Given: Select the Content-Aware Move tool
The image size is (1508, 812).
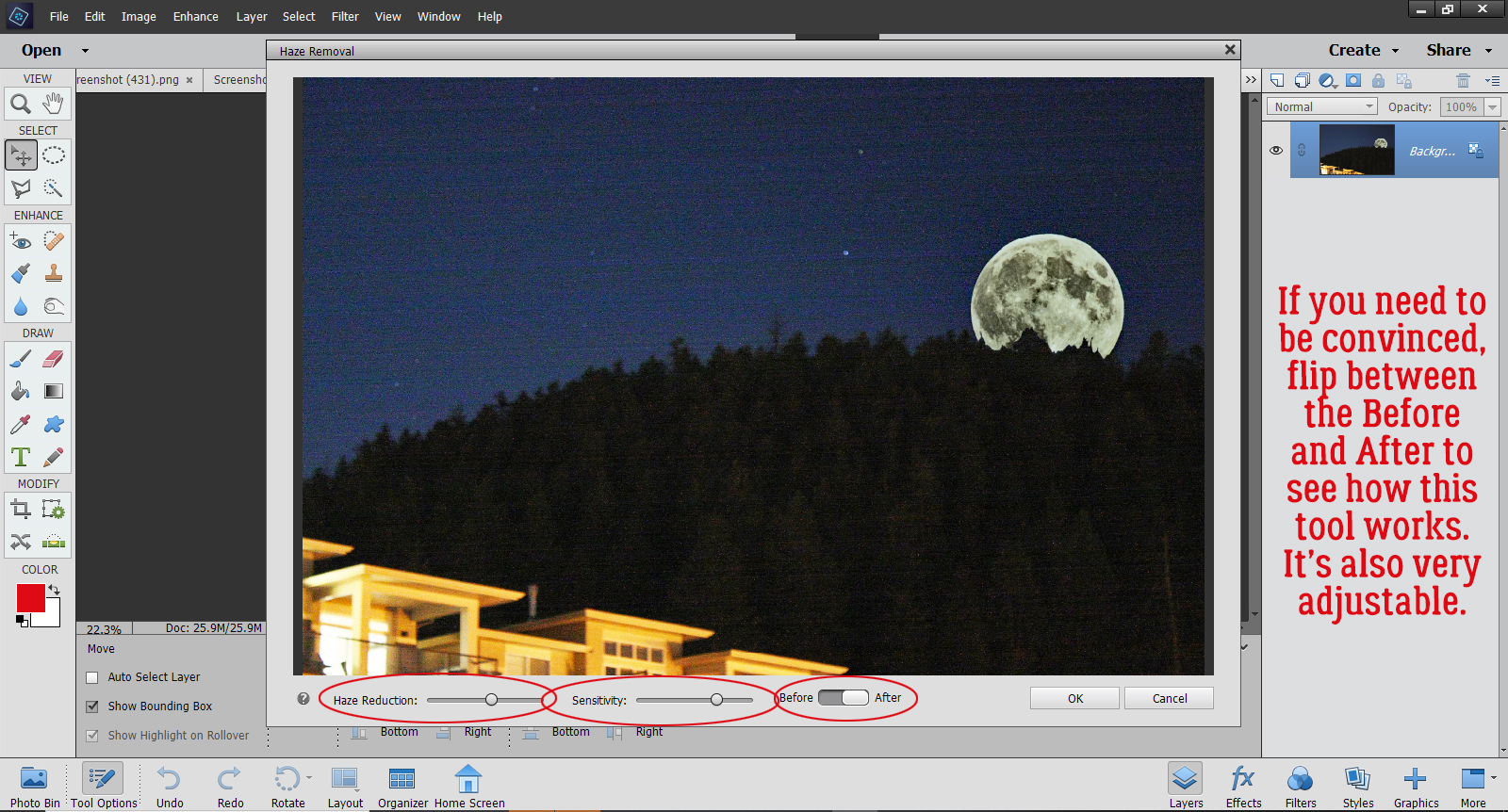Looking at the screenshot, I should click(21, 542).
